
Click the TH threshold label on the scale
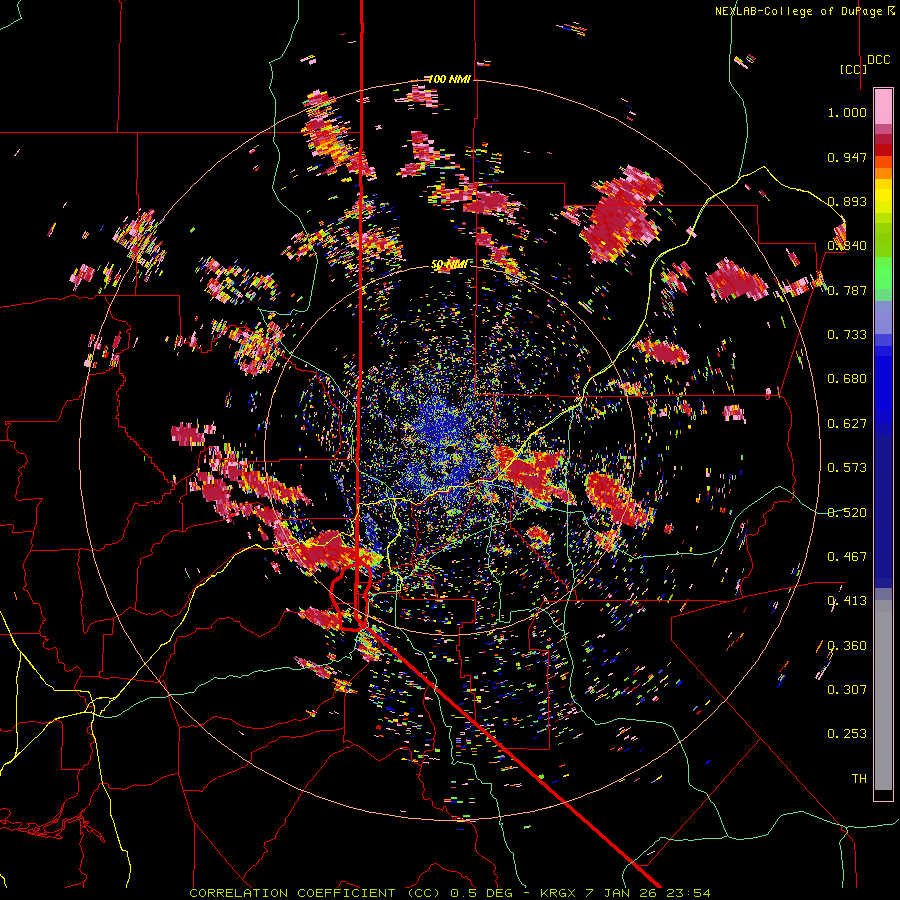(x=859, y=779)
